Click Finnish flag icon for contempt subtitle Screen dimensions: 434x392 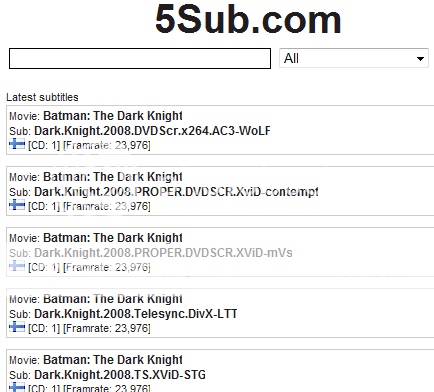[x=17, y=205]
